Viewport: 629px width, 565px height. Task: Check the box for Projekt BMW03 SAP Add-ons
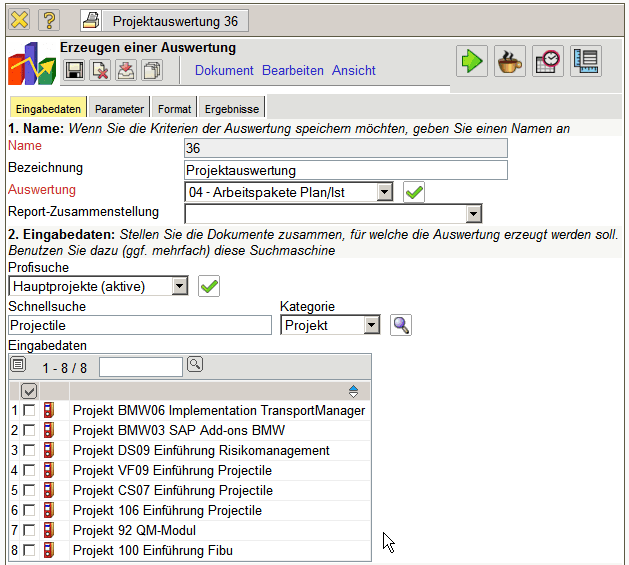(x=30, y=430)
